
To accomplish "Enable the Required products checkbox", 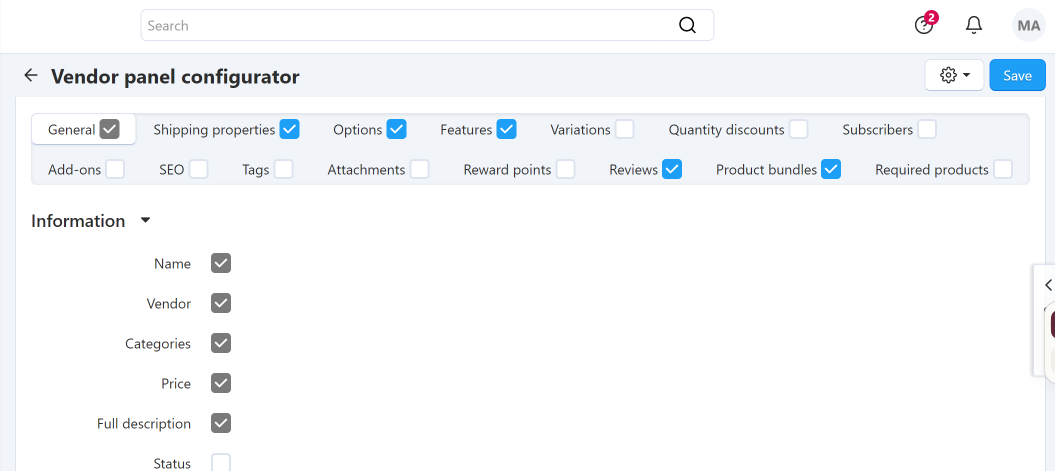I will tap(1003, 169).
